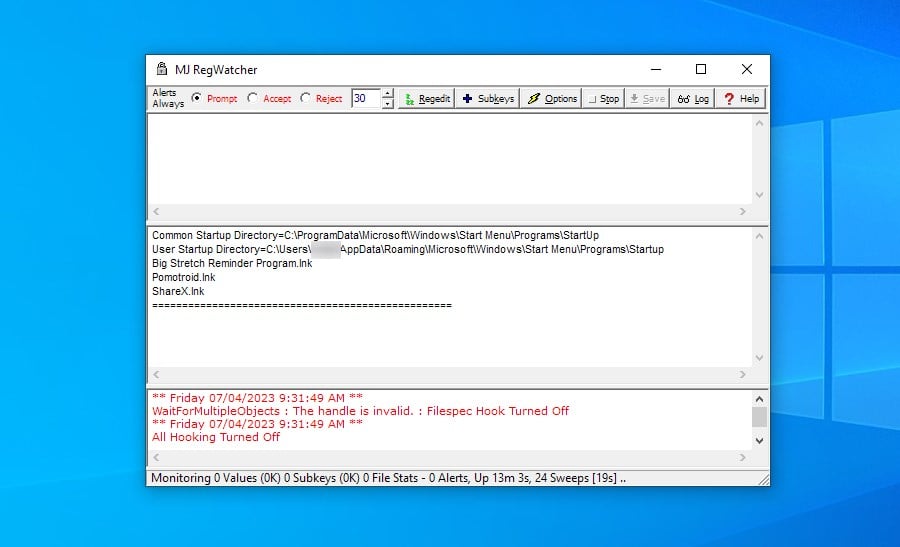Increase the interval with the up spinner arrow
The width and height of the screenshot is (900, 547).
[387, 94]
